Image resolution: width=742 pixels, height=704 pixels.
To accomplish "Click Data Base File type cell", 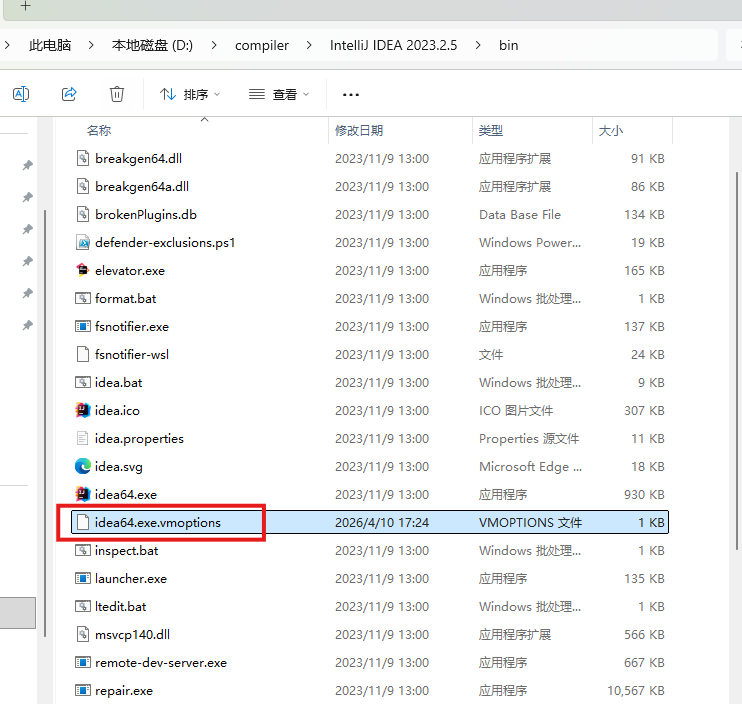I will pos(520,215).
